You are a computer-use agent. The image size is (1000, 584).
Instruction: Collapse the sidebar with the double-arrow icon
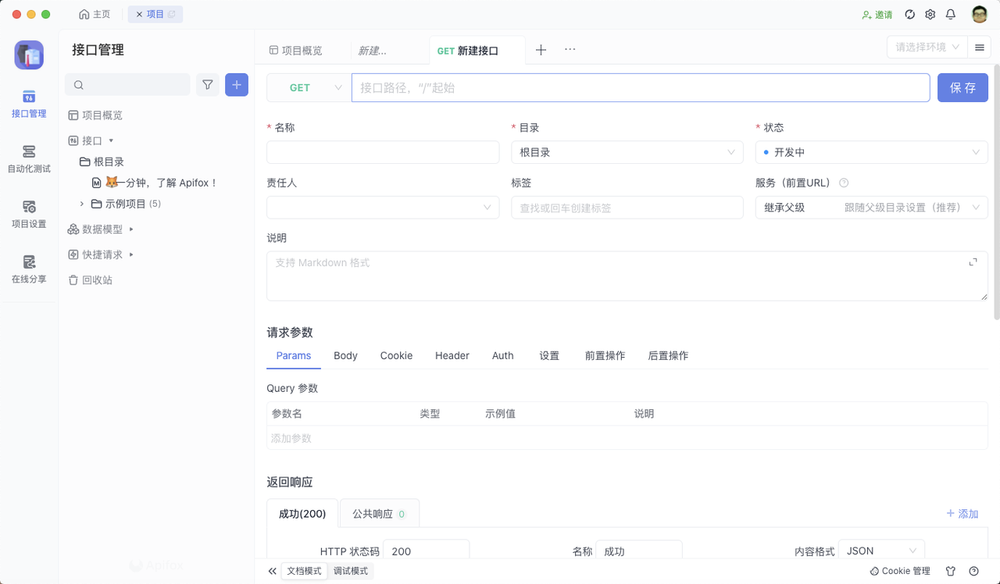pyautogui.click(x=271, y=570)
